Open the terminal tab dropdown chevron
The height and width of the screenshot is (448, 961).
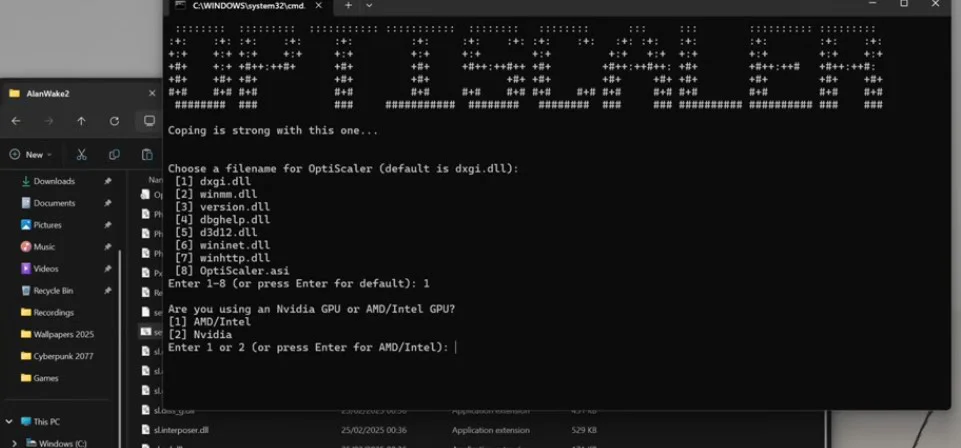point(369,5)
